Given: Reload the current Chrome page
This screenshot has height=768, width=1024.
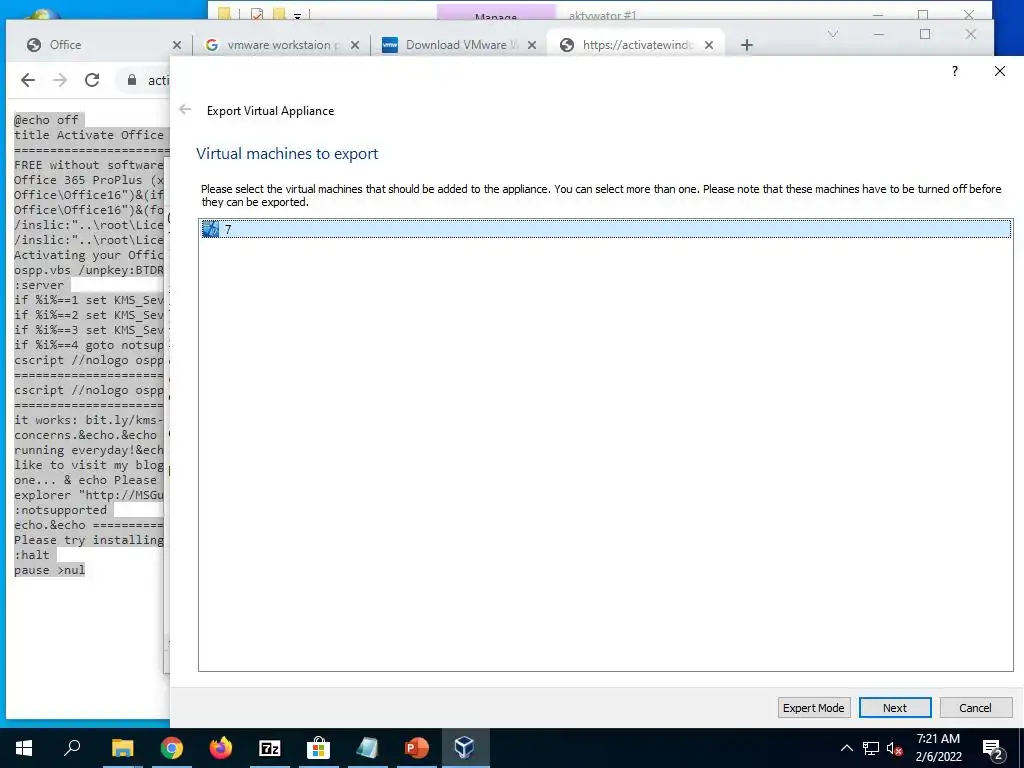Looking at the screenshot, I should click(x=92, y=80).
